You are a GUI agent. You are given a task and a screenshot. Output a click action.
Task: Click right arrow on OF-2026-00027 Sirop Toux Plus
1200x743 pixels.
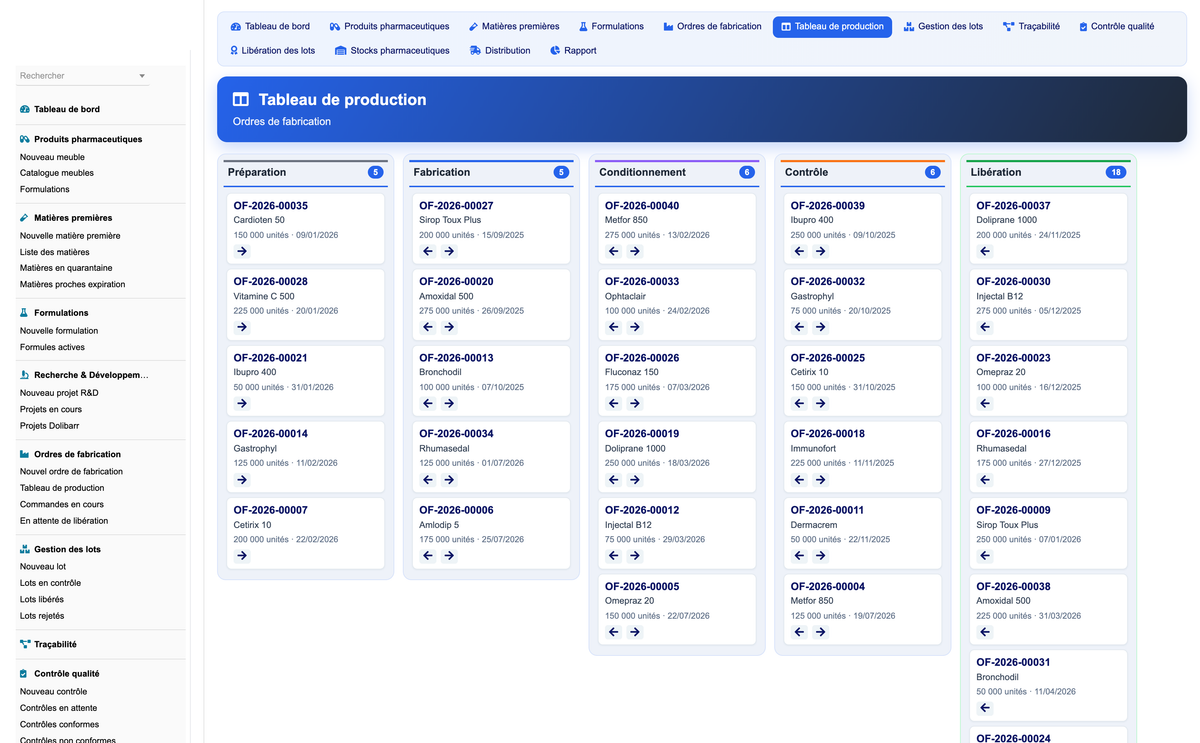coord(449,251)
